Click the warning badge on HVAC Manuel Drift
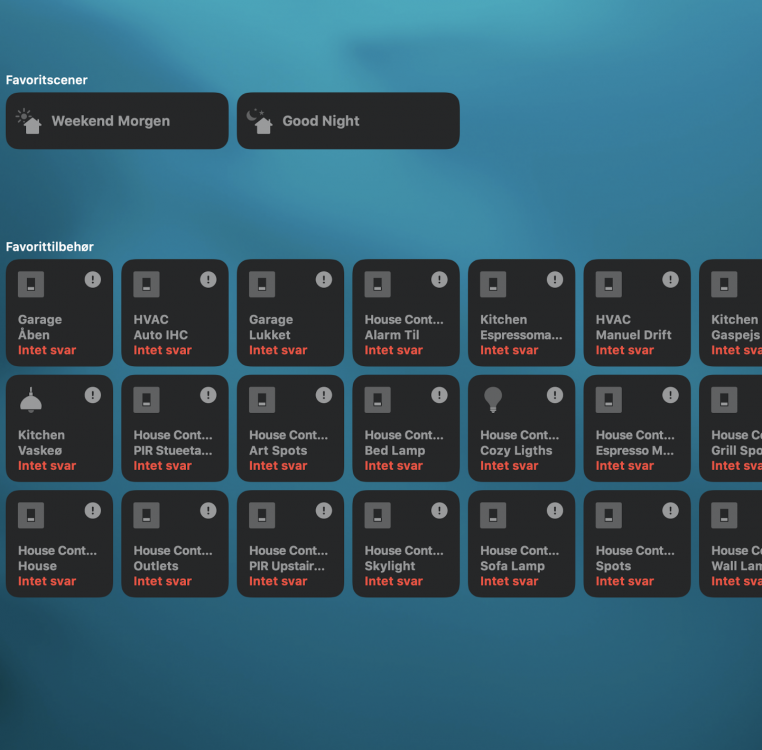Viewport: 762px width, 750px height. [x=670, y=280]
